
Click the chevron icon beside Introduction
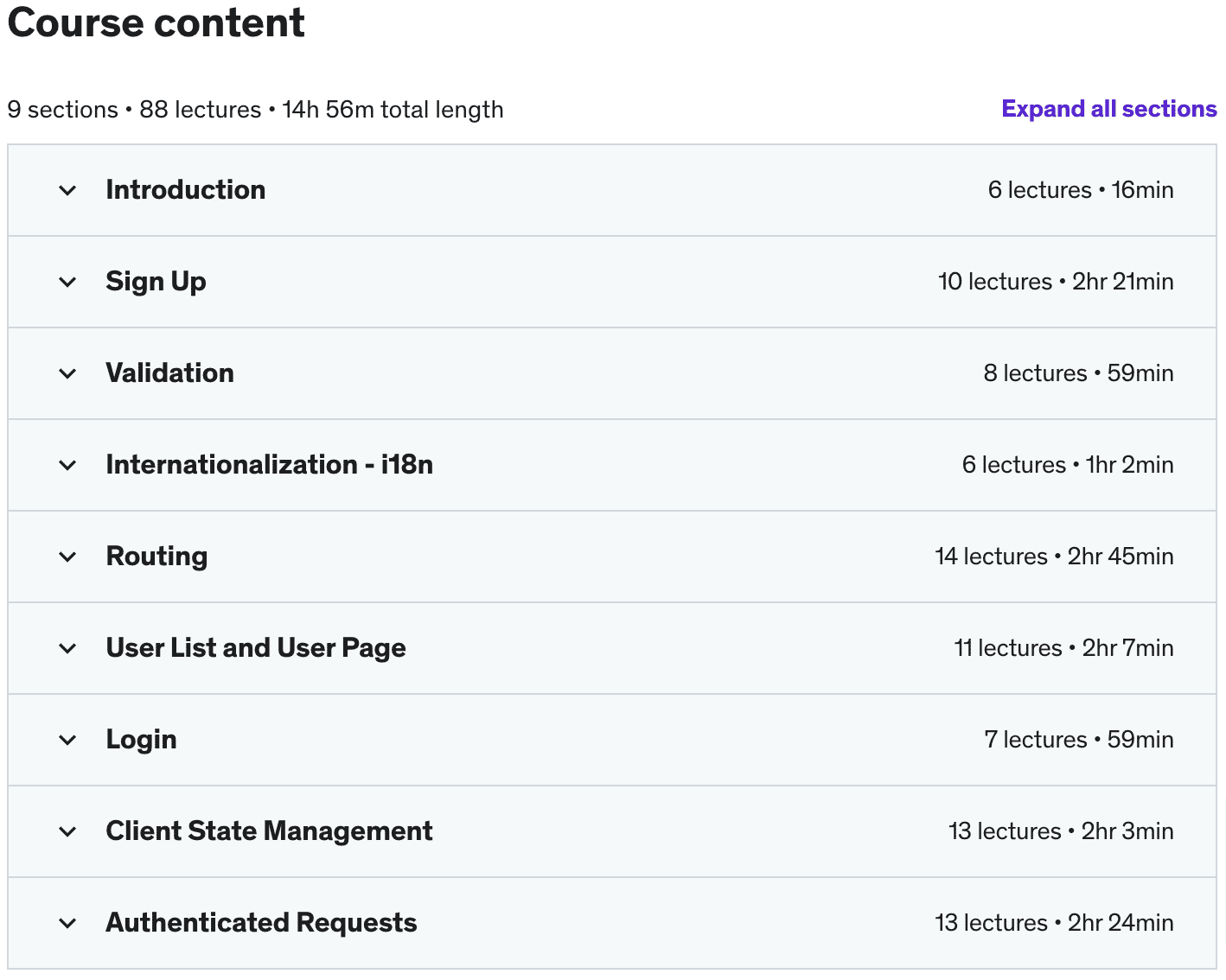pos(67,191)
